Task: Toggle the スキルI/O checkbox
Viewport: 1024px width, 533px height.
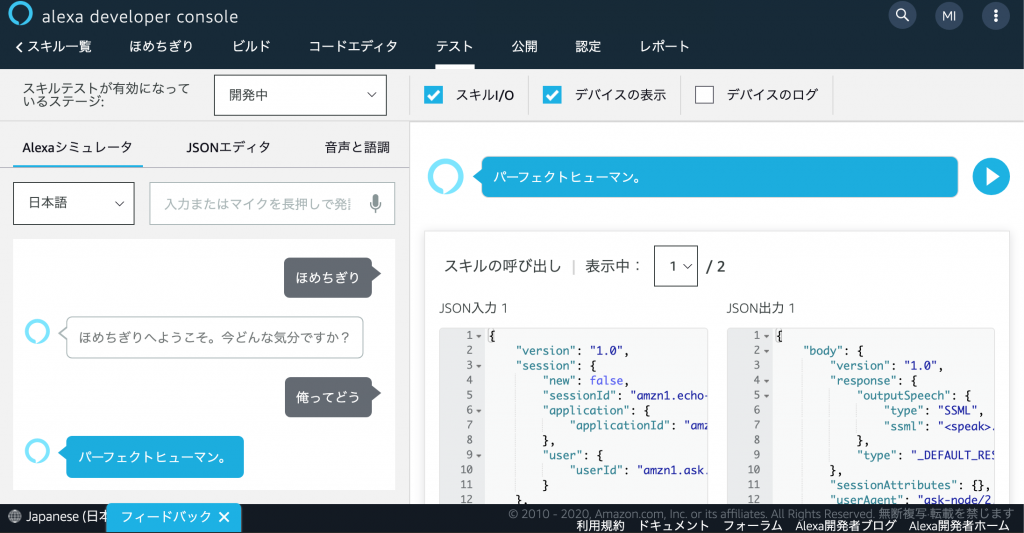Action: click(434, 95)
